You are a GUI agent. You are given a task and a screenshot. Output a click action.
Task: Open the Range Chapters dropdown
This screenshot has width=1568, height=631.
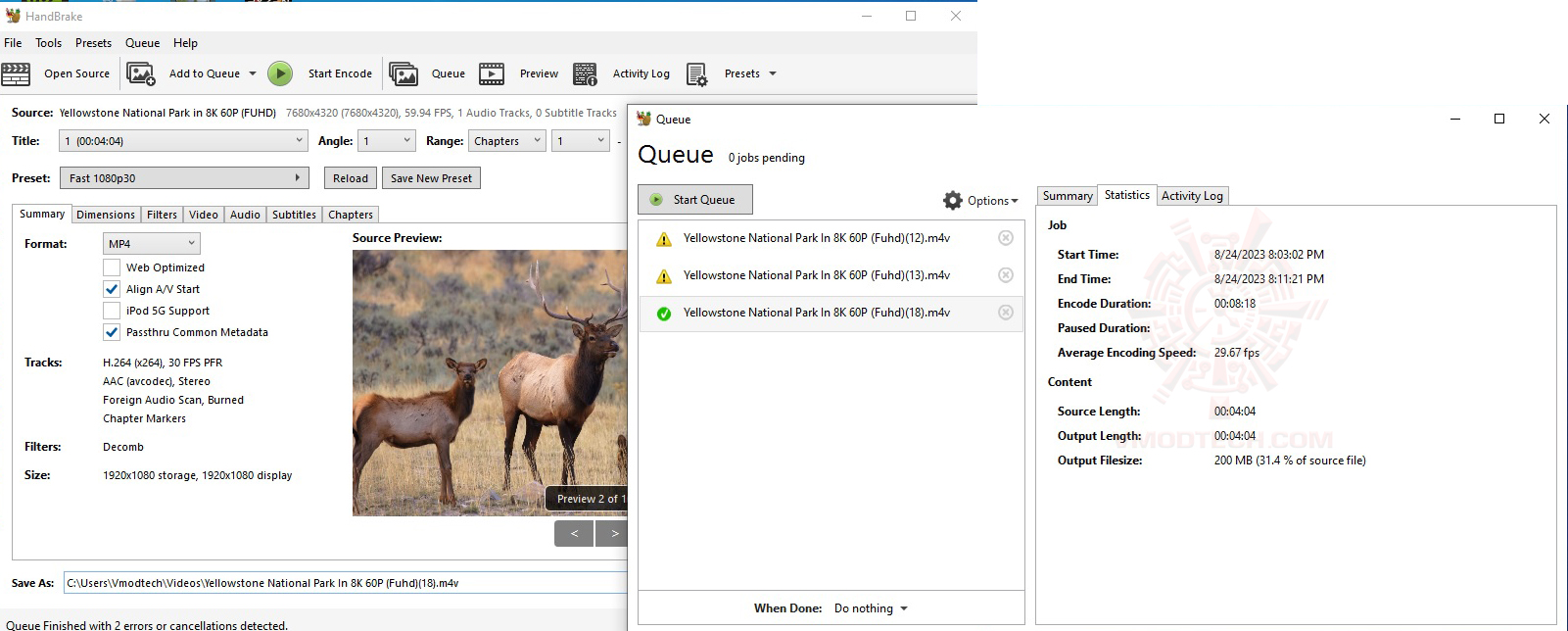506,141
